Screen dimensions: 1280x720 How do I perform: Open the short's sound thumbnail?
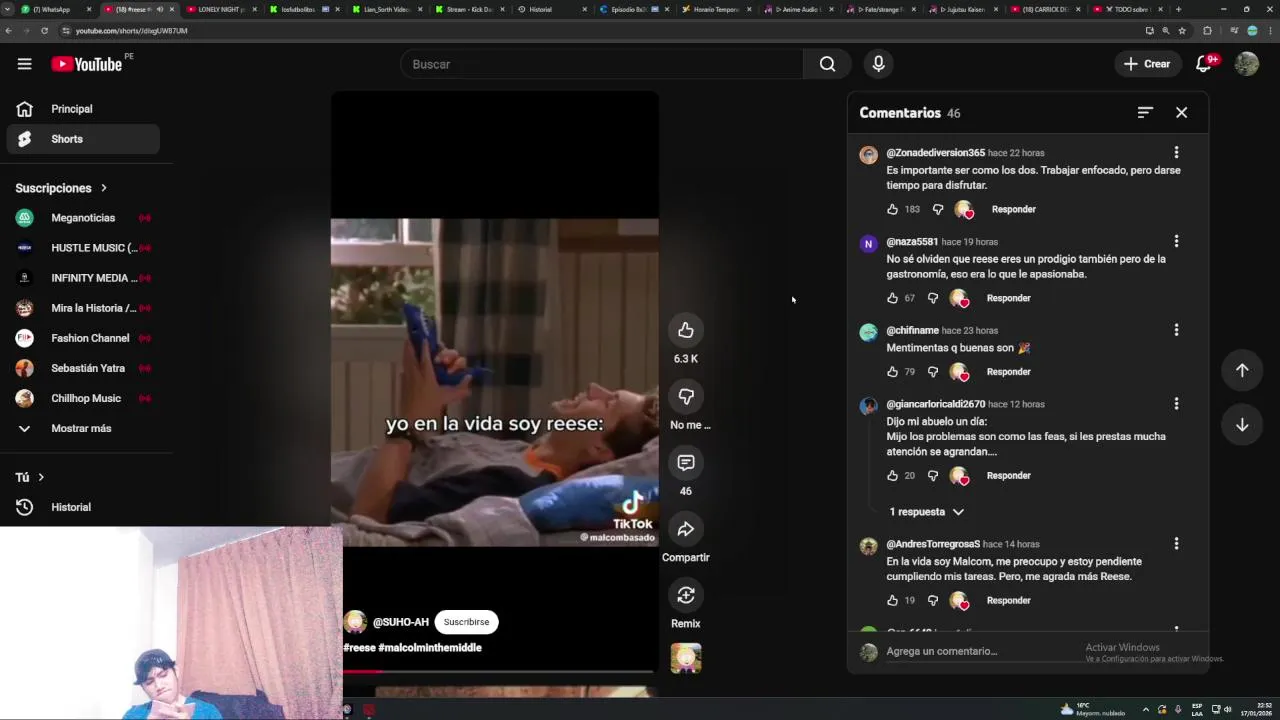tap(686, 657)
